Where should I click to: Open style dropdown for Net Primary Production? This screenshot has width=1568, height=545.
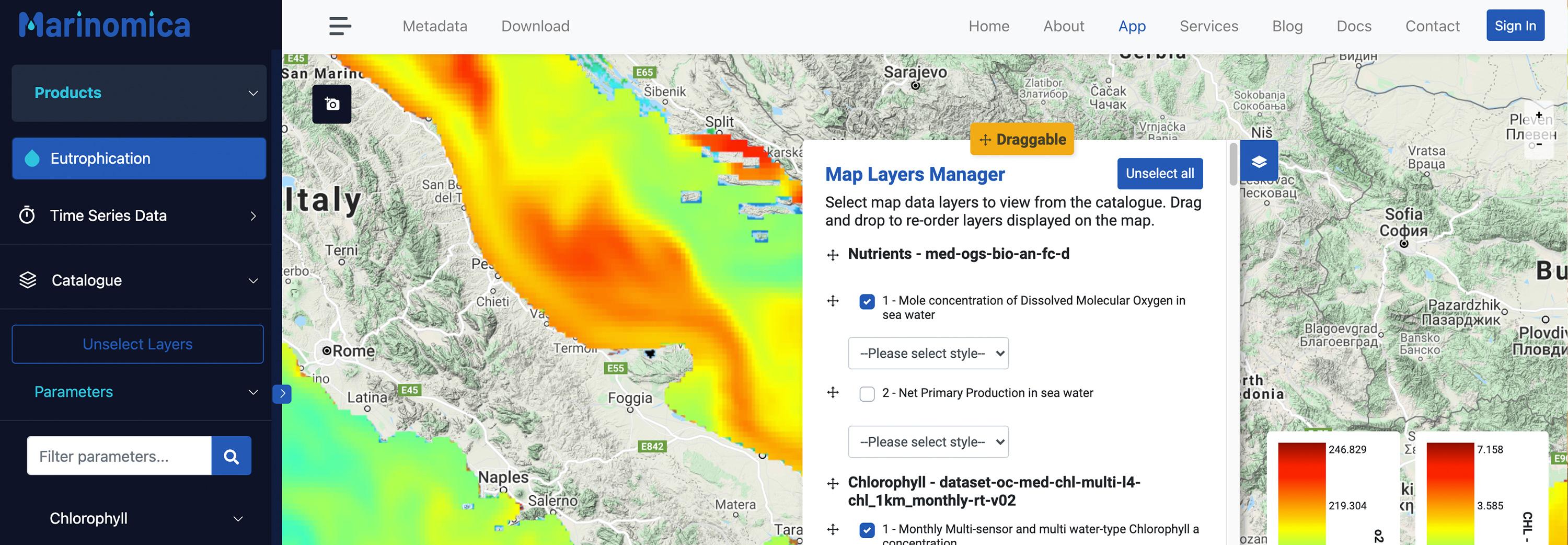tap(928, 441)
